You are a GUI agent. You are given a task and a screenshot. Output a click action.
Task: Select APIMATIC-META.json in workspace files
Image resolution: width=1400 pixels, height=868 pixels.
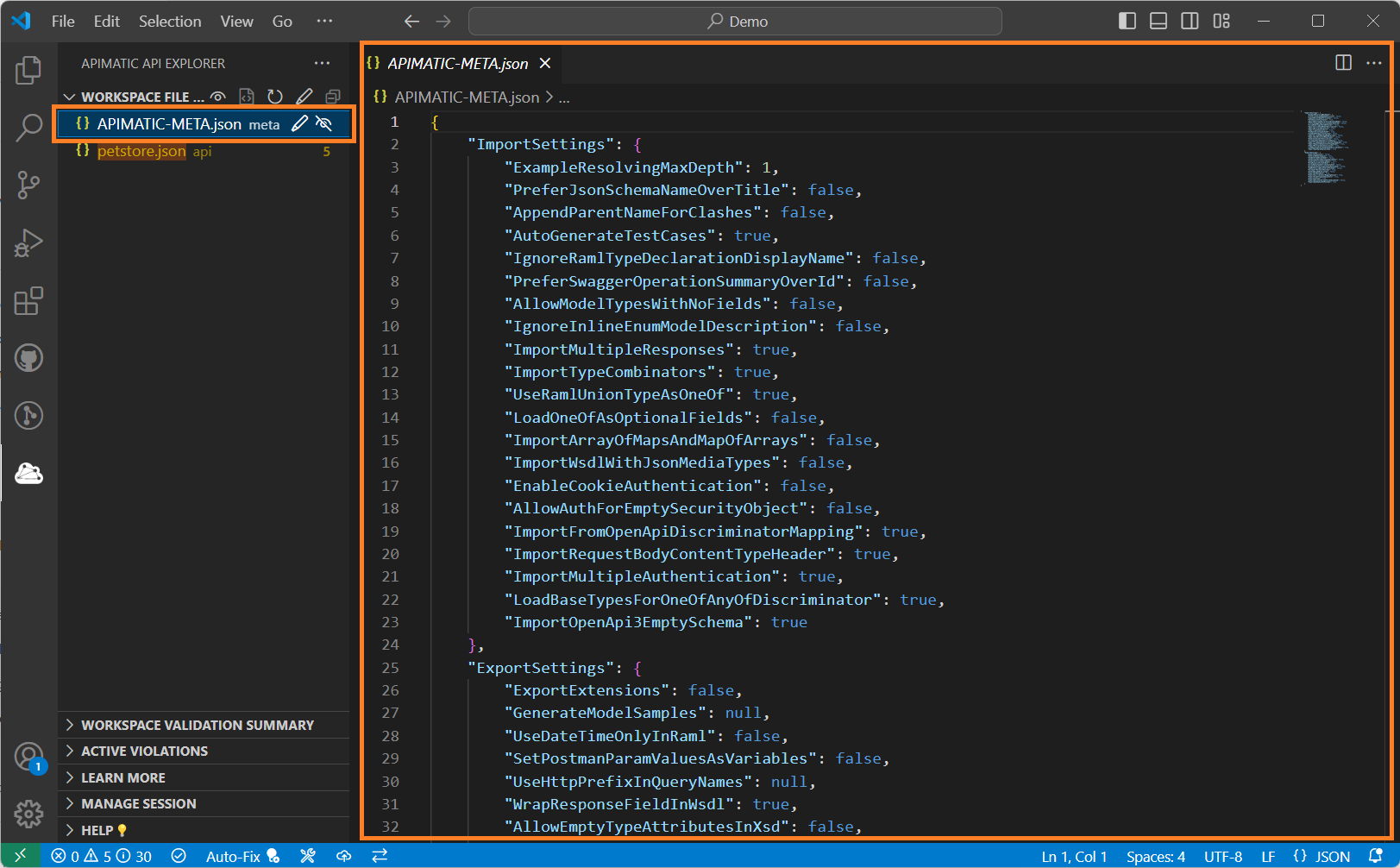(204, 123)
